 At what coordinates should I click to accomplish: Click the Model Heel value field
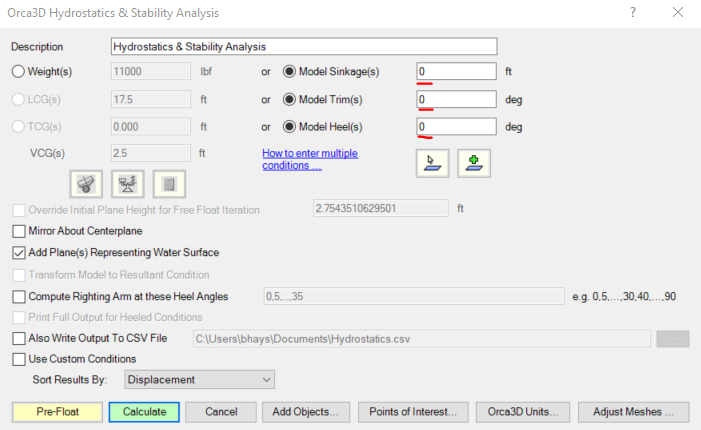click(456, 127)
